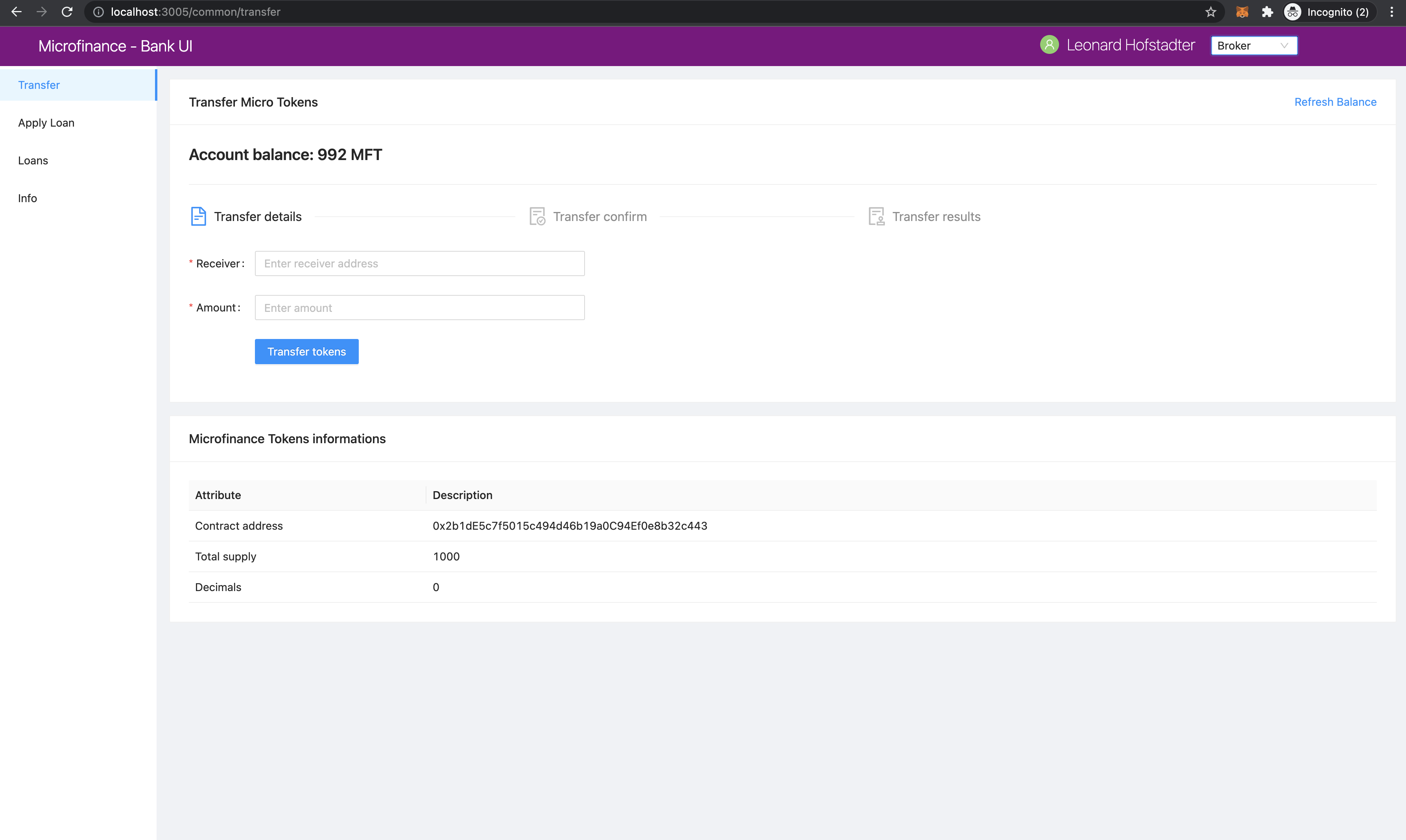This screenshot has width=1406, height=840.
Task: Open the Broker role dropdown
Action: 1254,45
